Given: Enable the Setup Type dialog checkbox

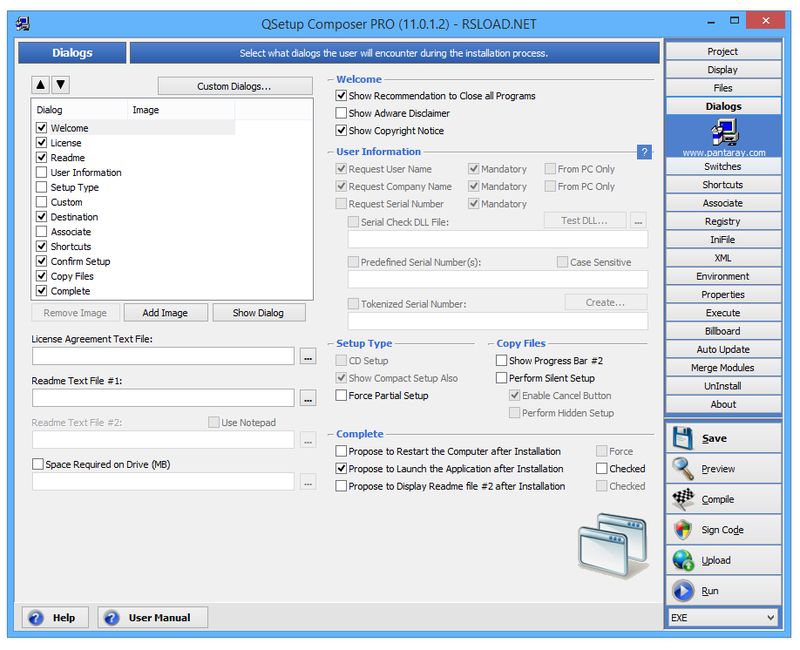Looking at the screenshot, I should 42,187.
